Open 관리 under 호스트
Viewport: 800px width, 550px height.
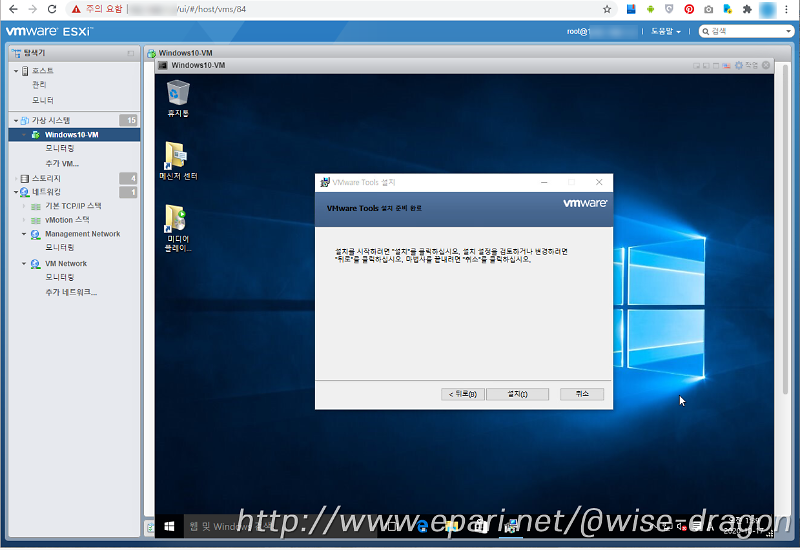click(x=39, y=85)
